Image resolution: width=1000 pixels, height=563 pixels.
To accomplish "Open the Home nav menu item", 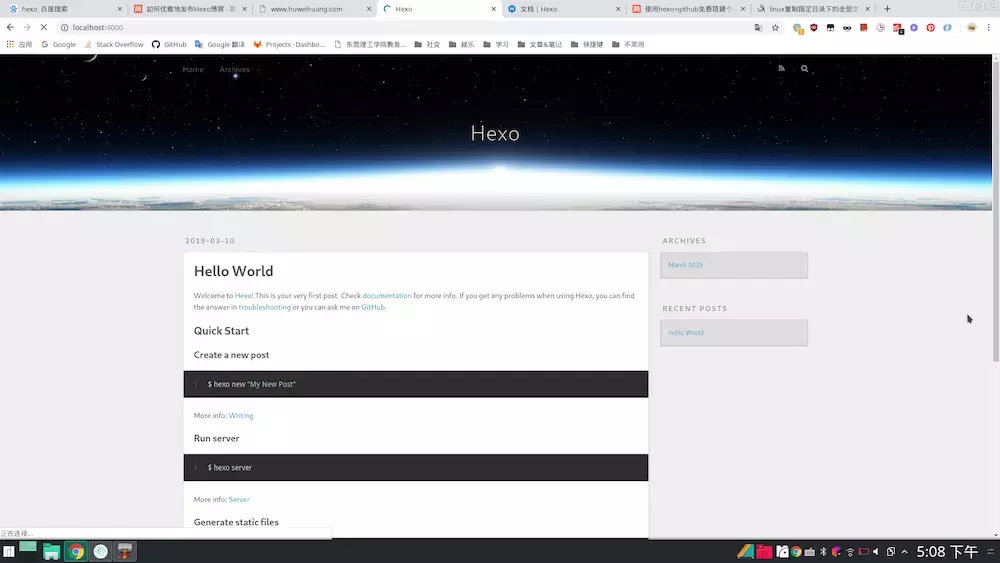I will point(193,69).
